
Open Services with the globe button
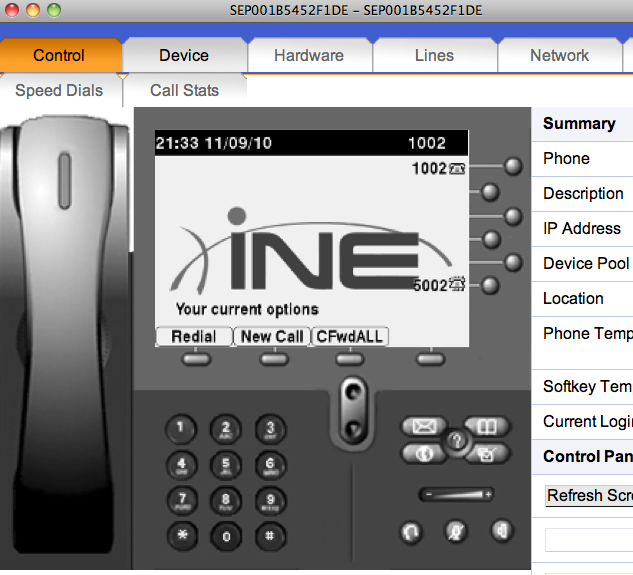click(424, 454)
